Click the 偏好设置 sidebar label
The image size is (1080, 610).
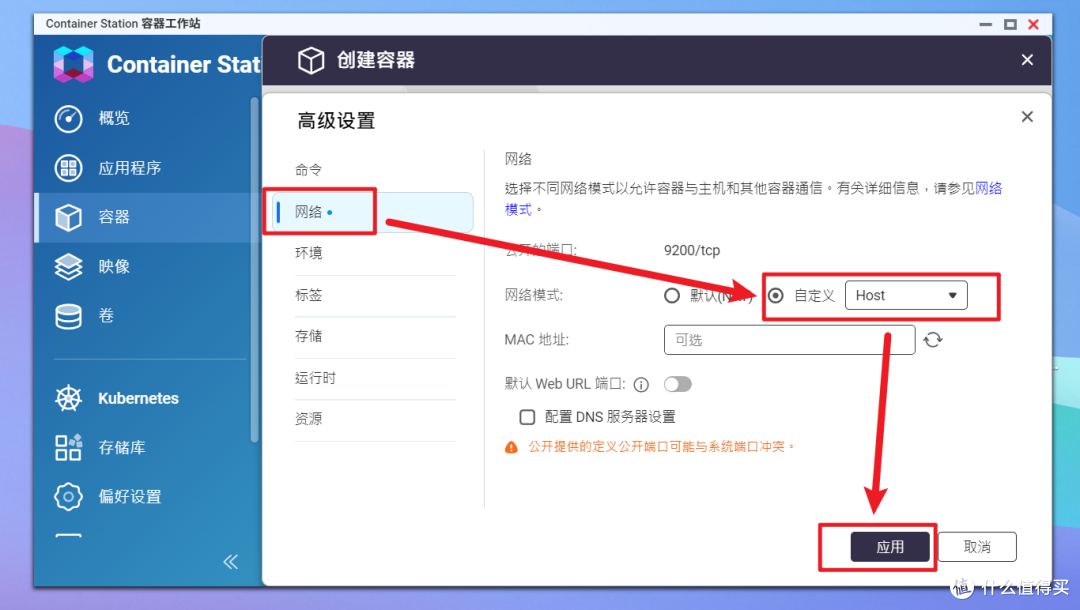click(130, 496)
